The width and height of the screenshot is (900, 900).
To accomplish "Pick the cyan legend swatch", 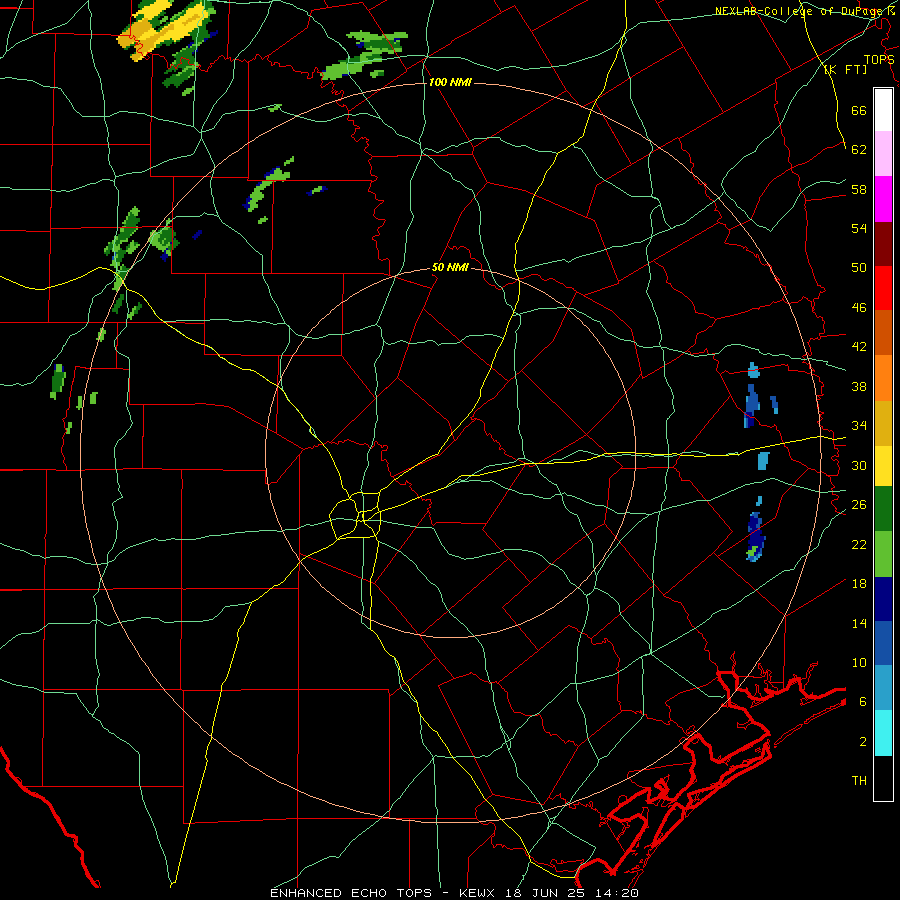I will point(883,733).
